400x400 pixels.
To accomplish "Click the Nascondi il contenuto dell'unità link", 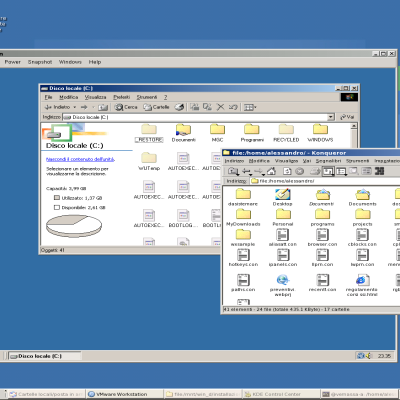I will click(x=80, y=159).
